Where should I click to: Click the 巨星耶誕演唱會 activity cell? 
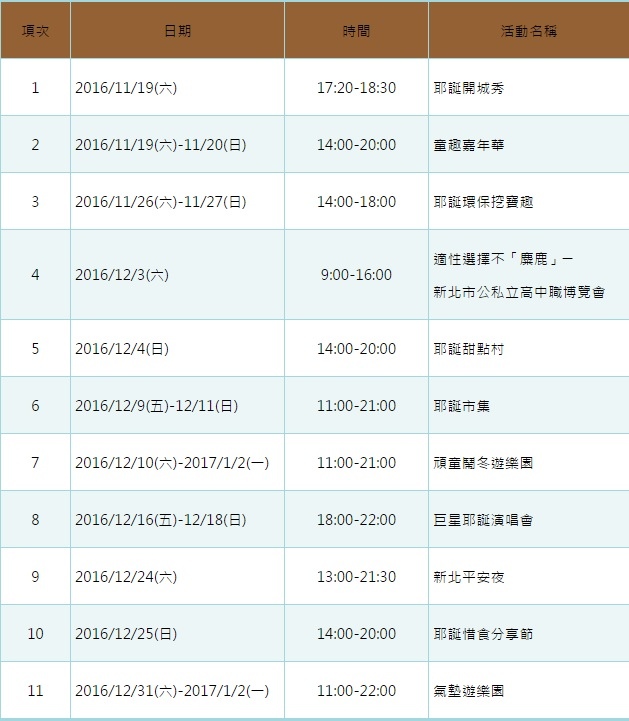click(483, 520)
